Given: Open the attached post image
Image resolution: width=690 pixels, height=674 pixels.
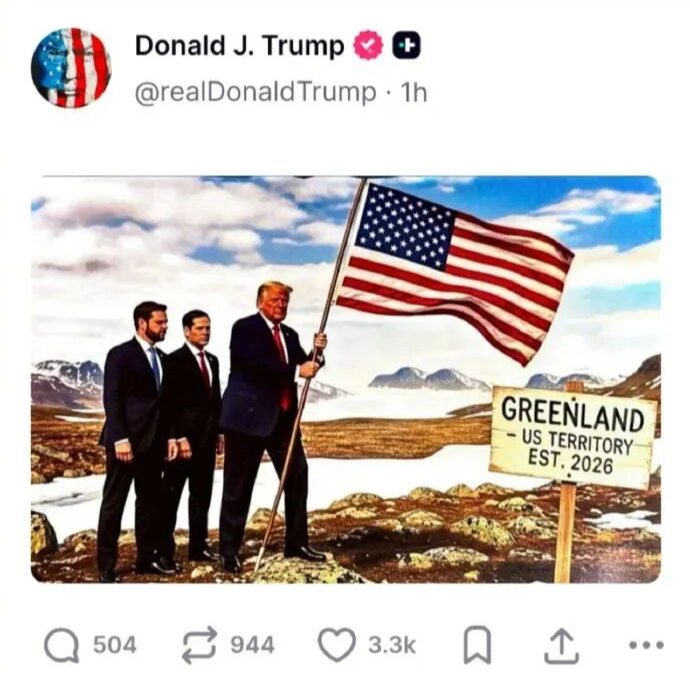Looking at the screenshot, I should 346,379.
